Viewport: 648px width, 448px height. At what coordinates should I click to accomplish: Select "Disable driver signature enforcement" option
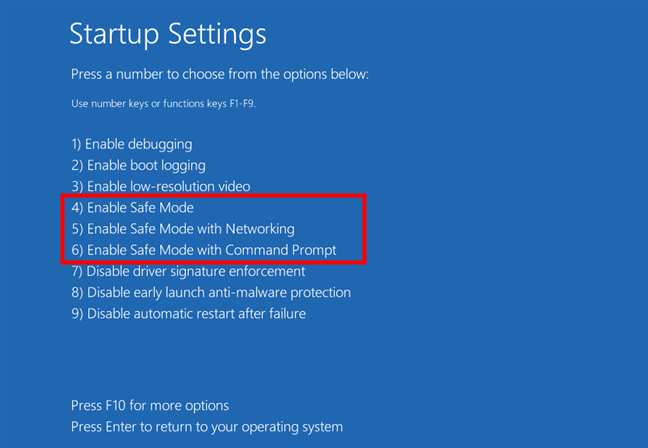tap(188, 271)
